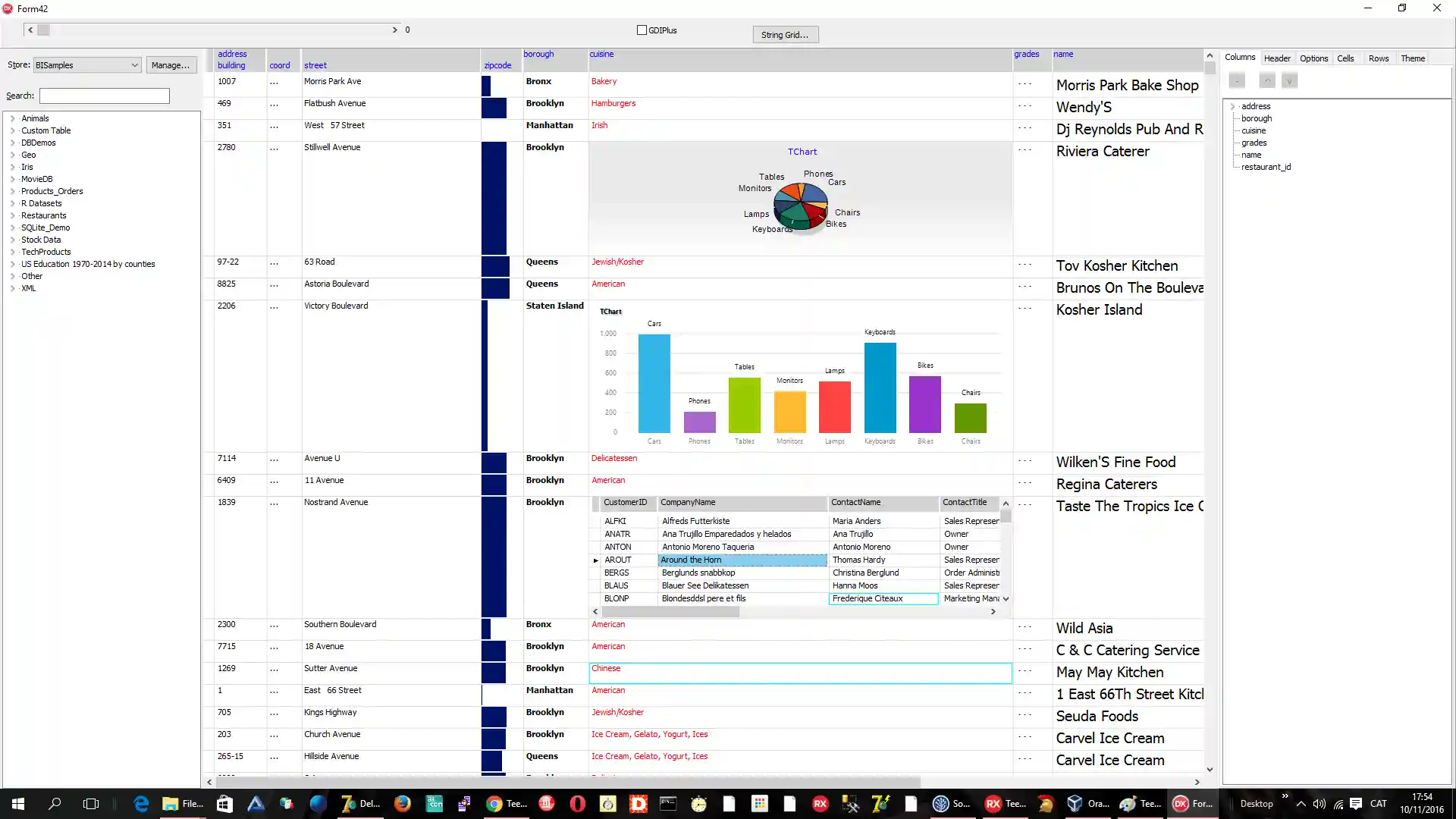
Task: Click the Keyboards bar in chart
Action: point(880,388)
